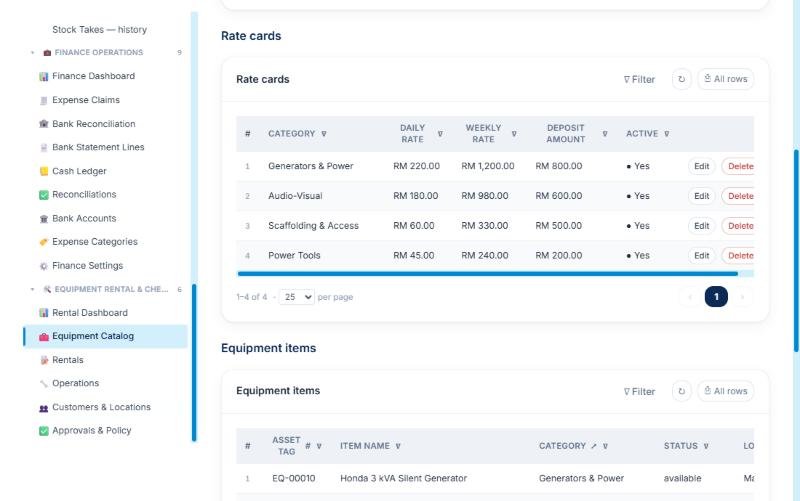Click the Finance Operations briefcase icon

click(47, 53)
